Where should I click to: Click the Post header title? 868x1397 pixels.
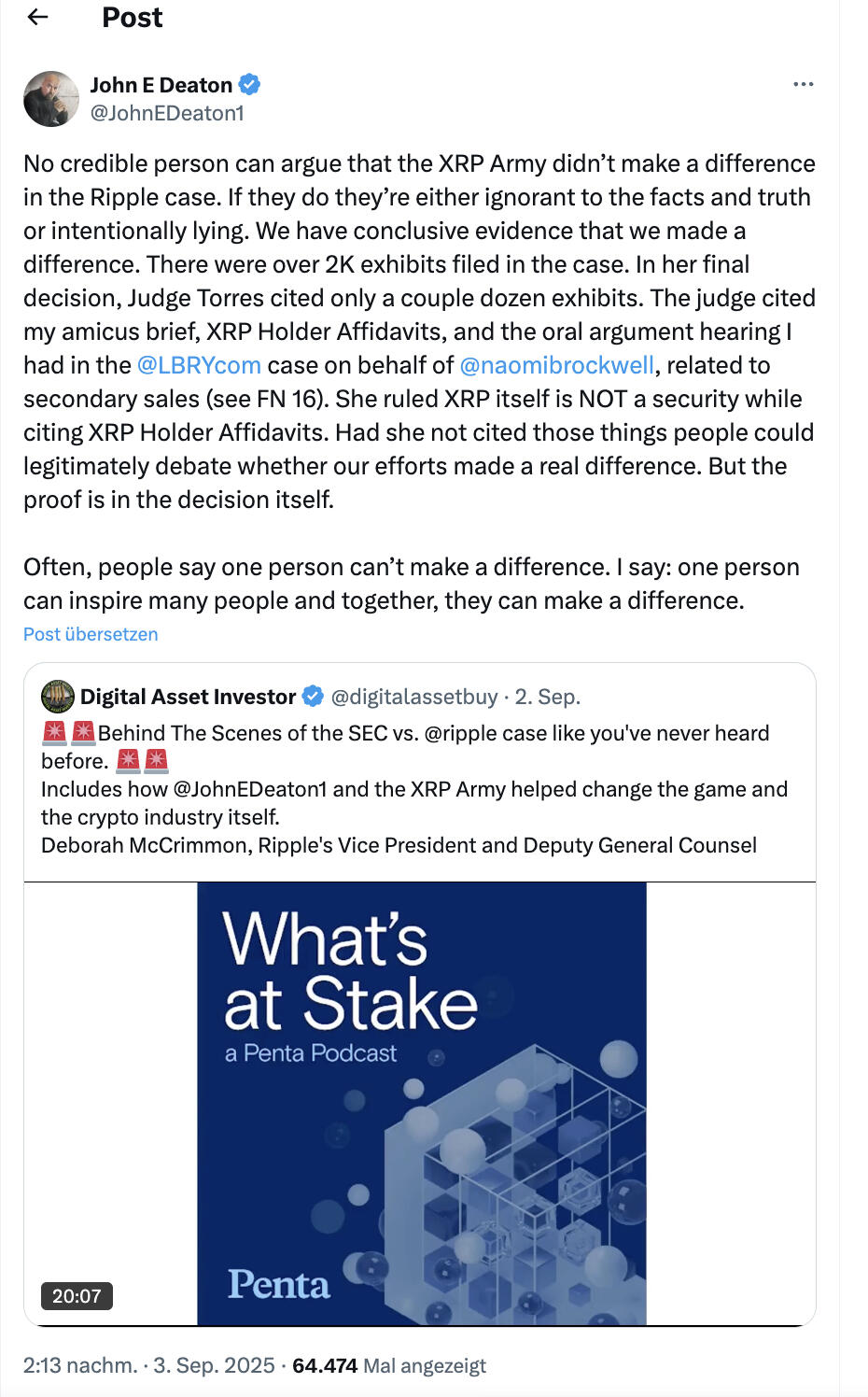(132, 17)
